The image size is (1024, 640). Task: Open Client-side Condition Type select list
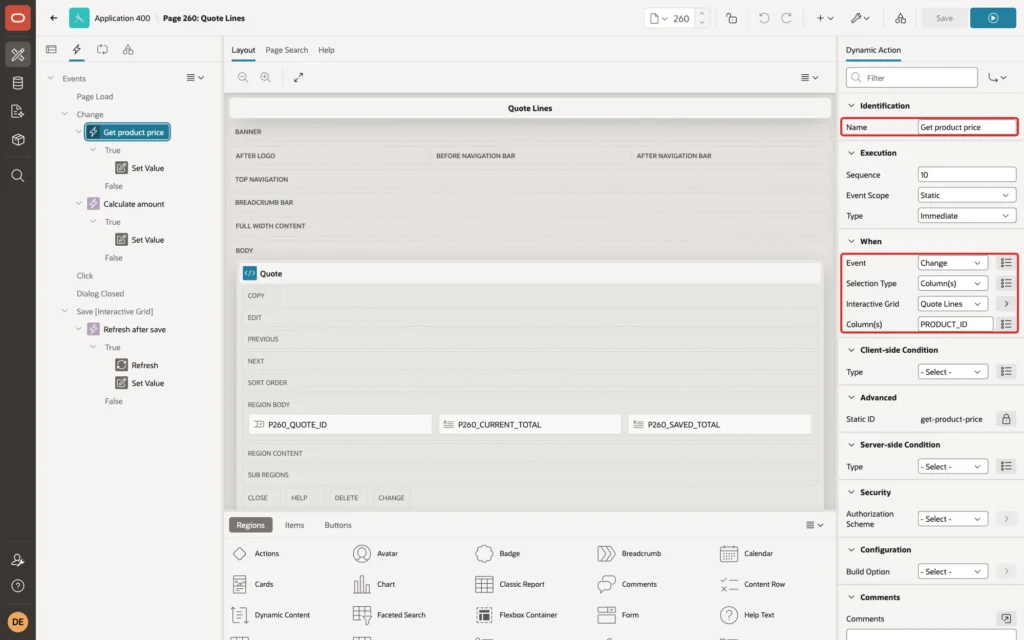[x=952, y=372]
